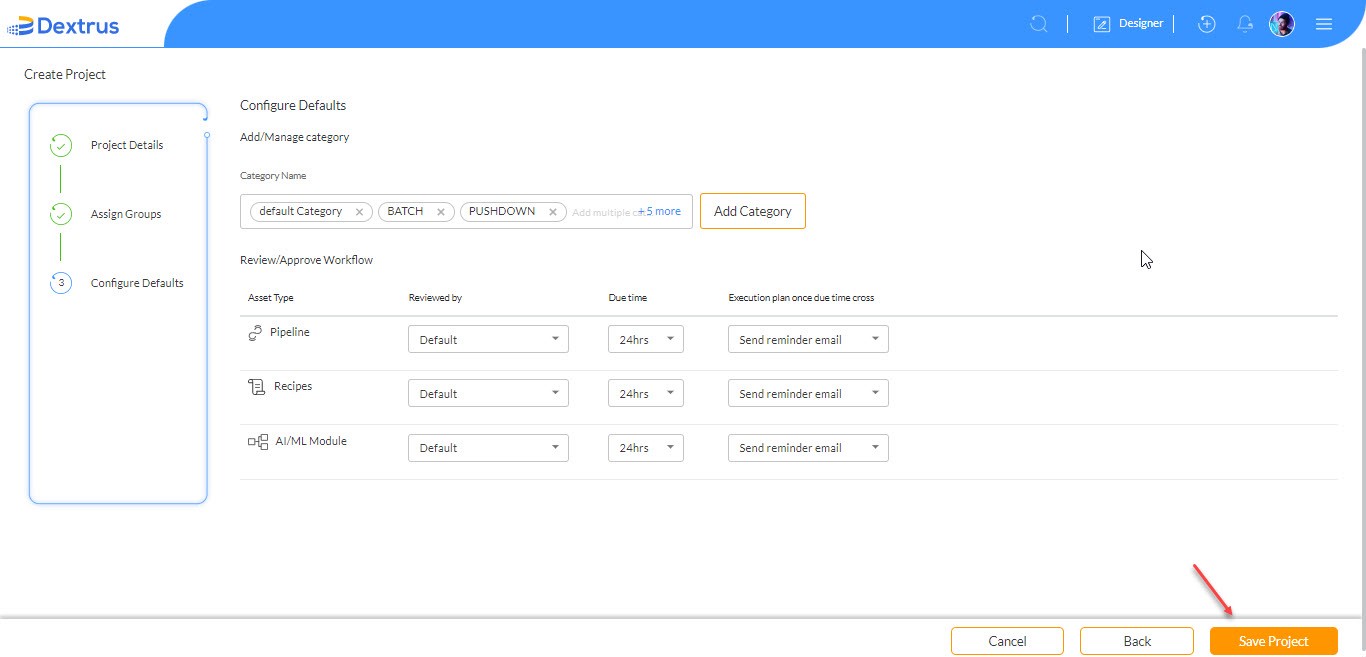
Task: Click the plus circle add icon
Action: click(1207, 24)
